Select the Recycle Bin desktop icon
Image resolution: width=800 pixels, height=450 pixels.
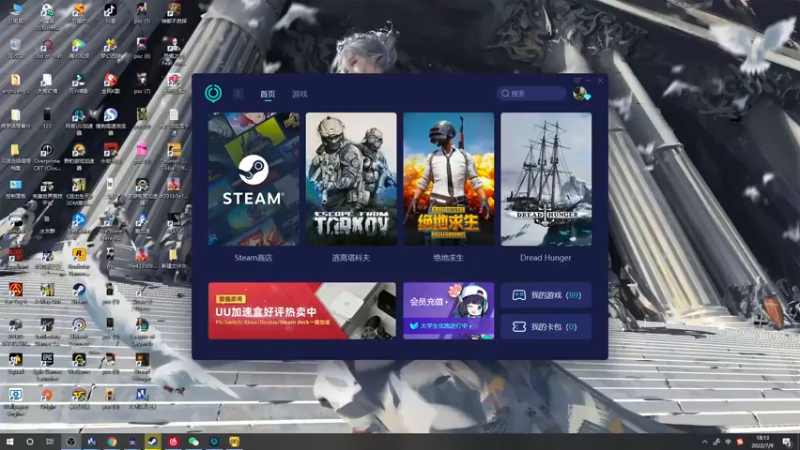point(15,48)
